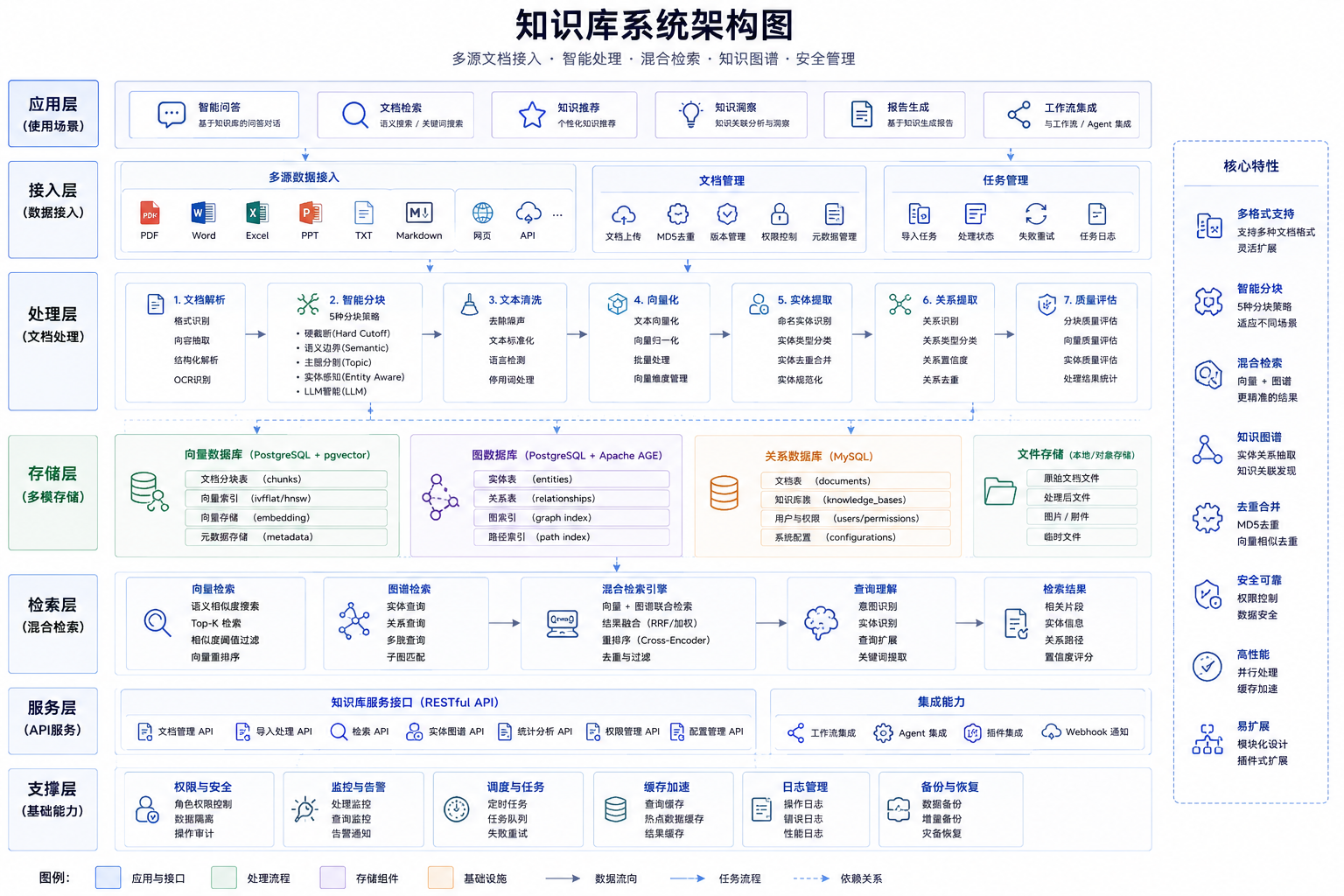This screenshot has height=896, width=1344.
Task: Click the TXT file icon
Action: point(364,213)
